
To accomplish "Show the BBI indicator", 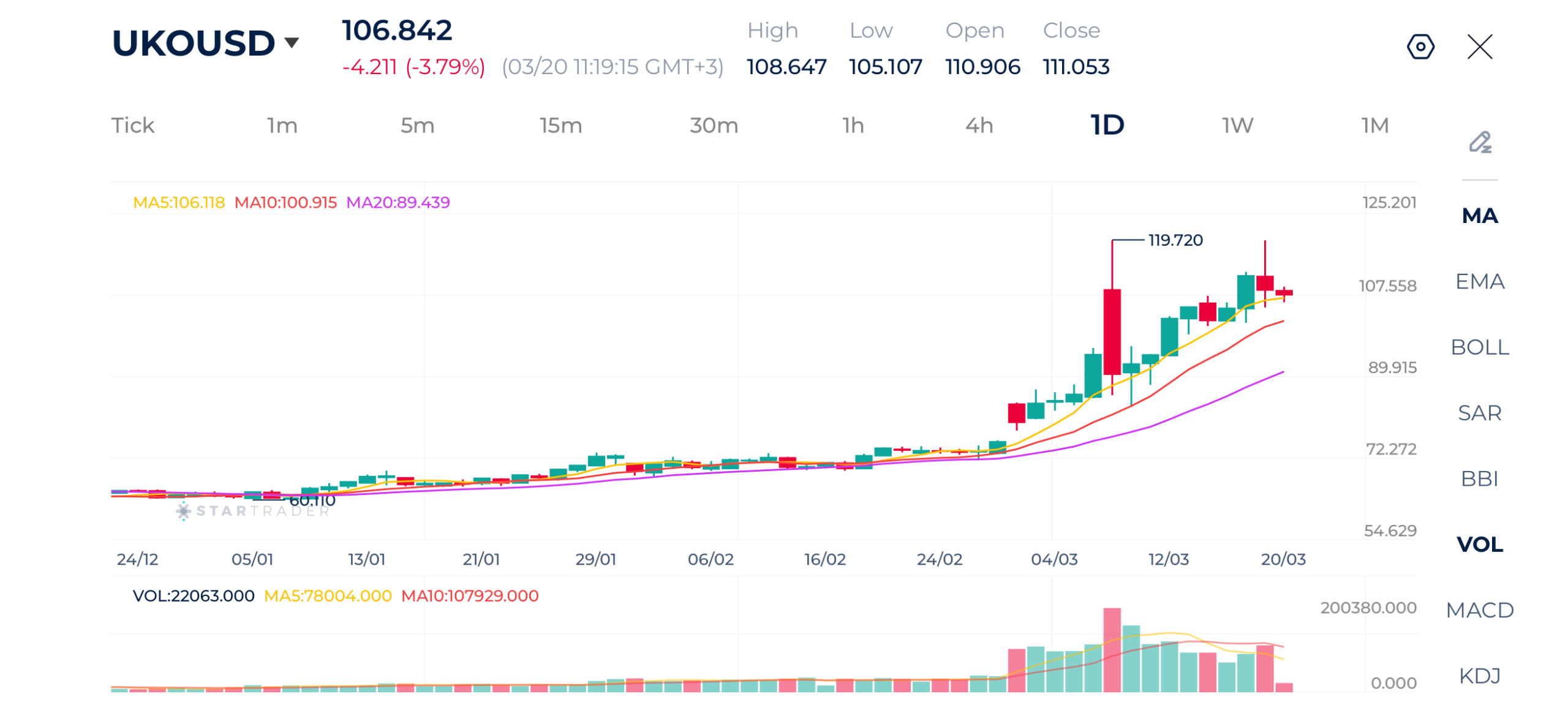I will pyautogui.click(x=1479, y=478).
